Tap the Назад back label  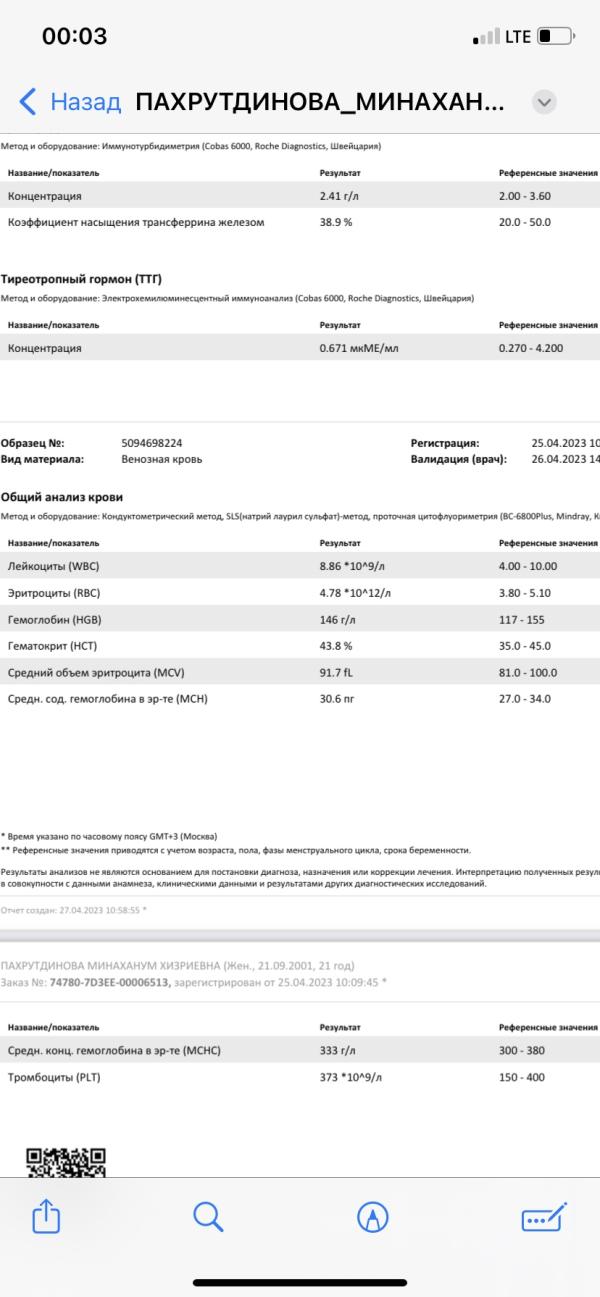[86, 102]
